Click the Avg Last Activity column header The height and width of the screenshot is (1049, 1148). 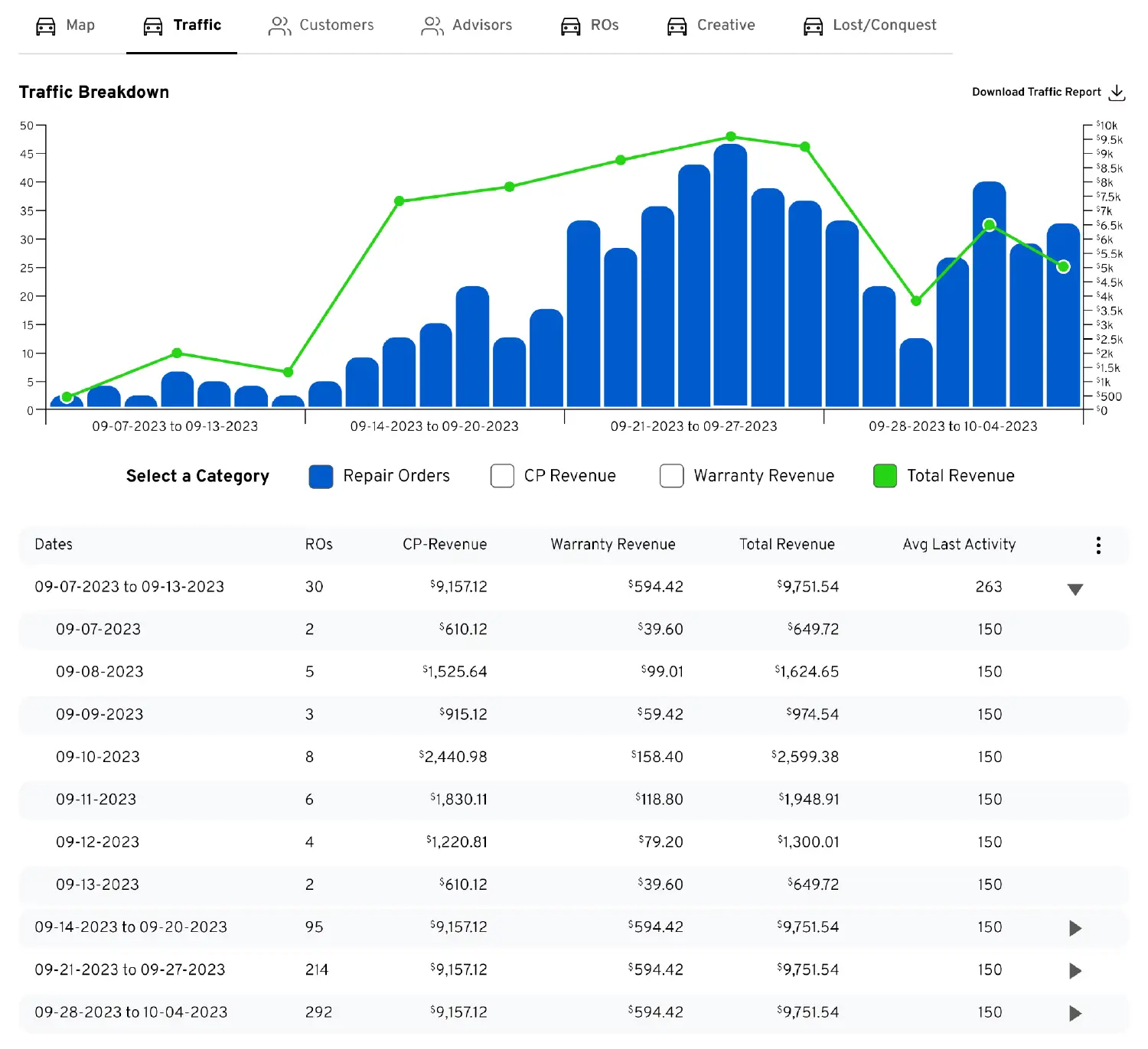(959, 544)
